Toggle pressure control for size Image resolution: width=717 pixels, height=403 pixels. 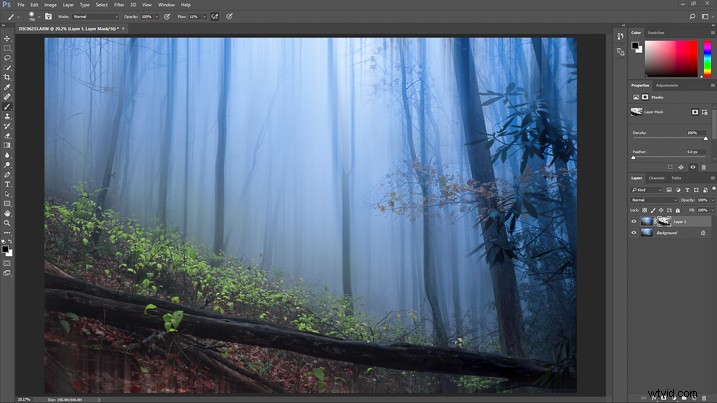pos(229,16)
